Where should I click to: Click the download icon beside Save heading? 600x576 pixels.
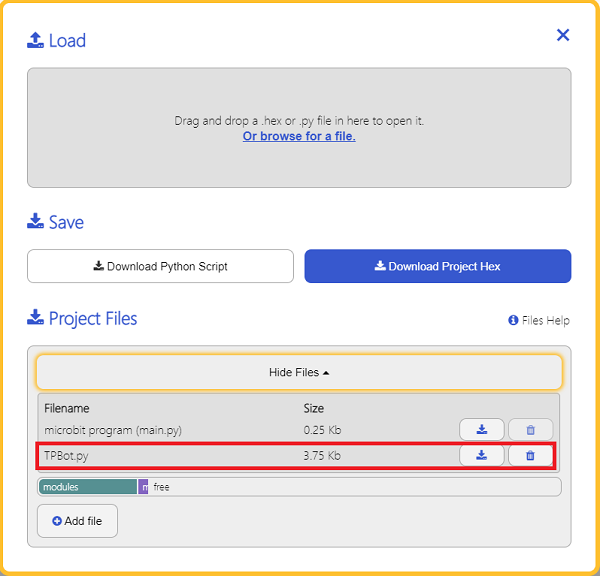35,221
